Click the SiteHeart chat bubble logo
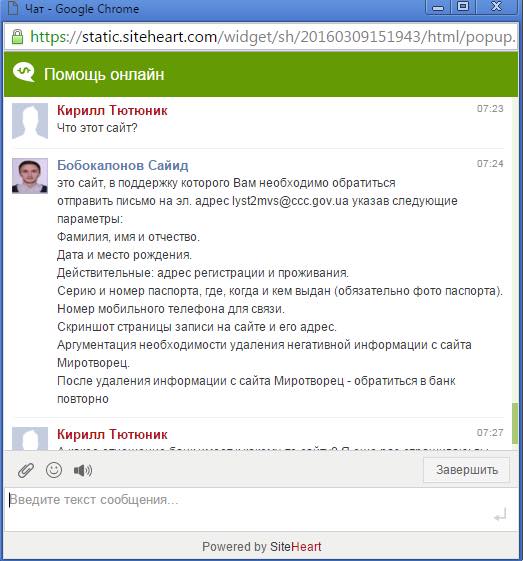 click(x=24, y=73)
